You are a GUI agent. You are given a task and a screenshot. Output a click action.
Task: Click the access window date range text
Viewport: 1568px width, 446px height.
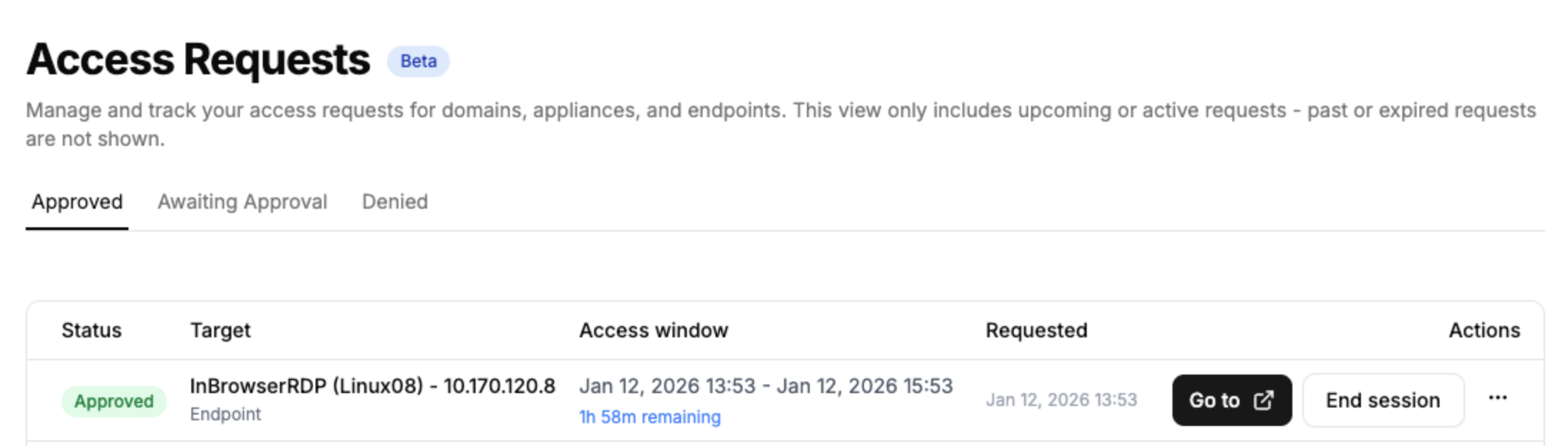(765, 386)
